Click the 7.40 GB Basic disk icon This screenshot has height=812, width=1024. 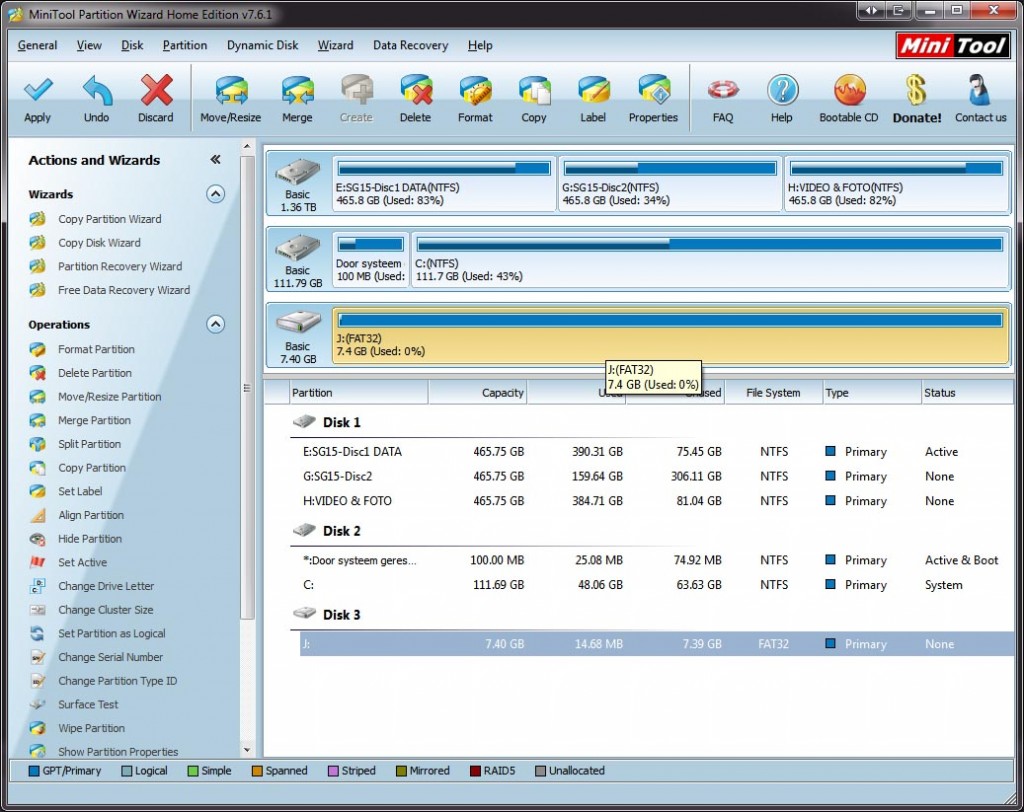298,323
